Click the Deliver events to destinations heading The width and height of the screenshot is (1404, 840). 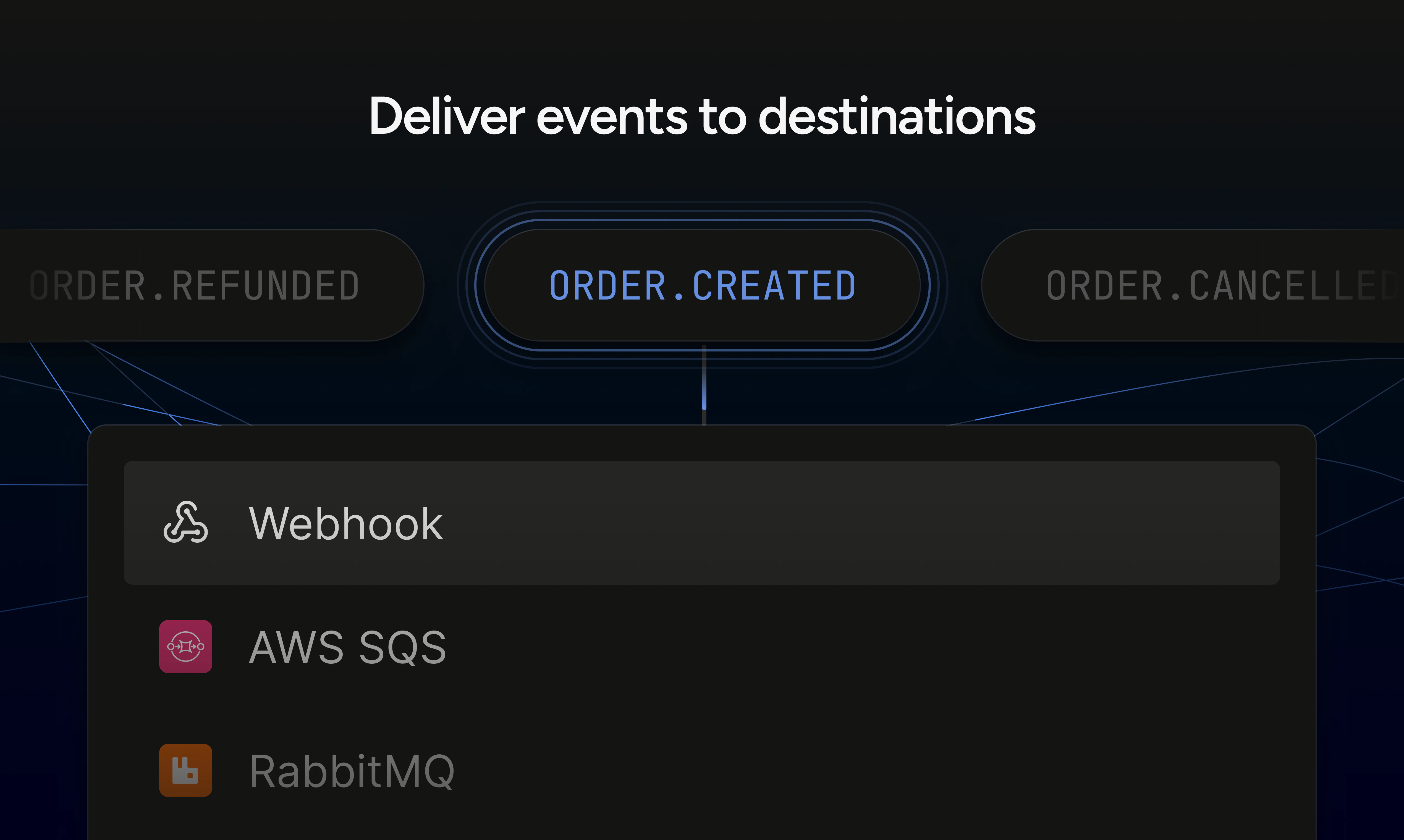[x=702, y=116]
